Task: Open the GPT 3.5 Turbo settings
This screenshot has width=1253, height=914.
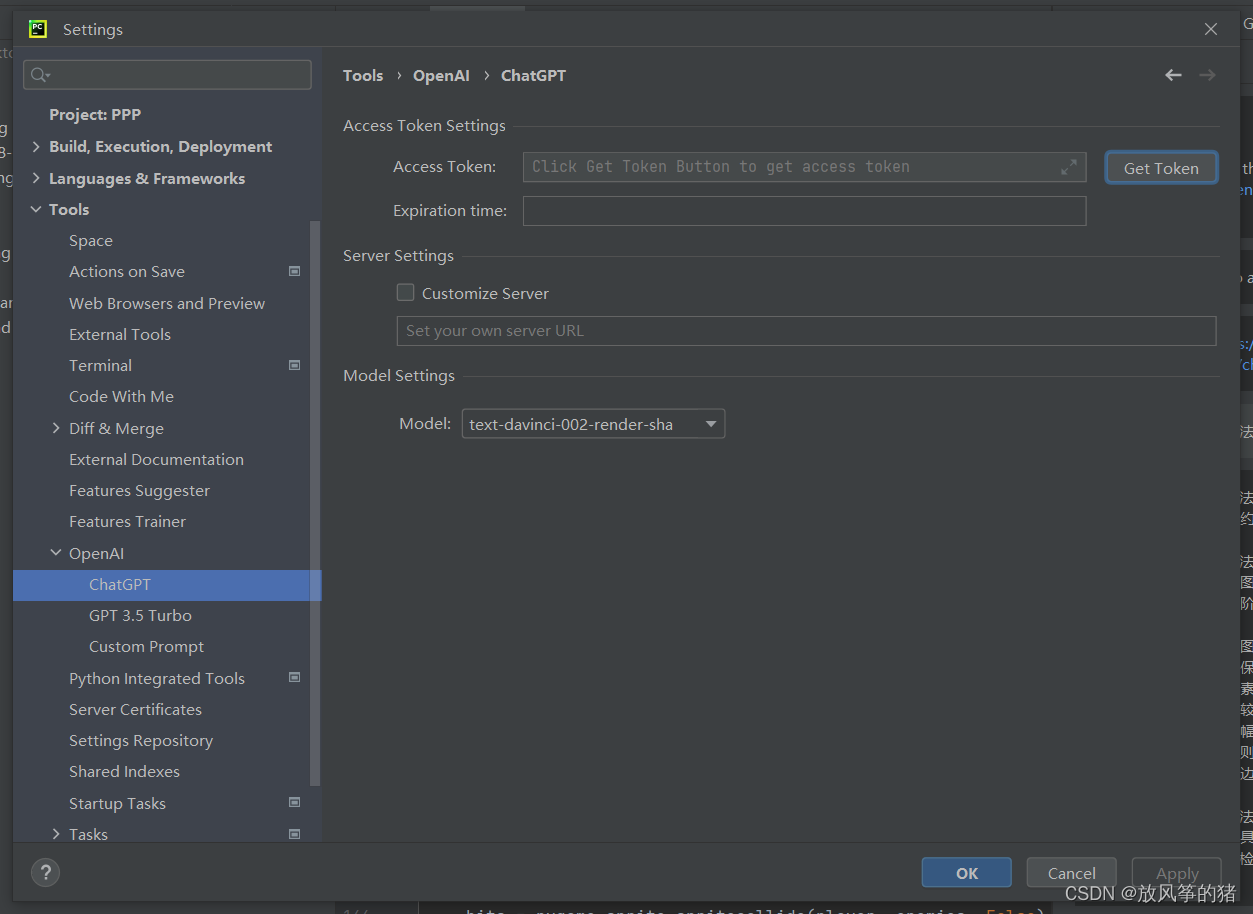Action: point(140,615)
